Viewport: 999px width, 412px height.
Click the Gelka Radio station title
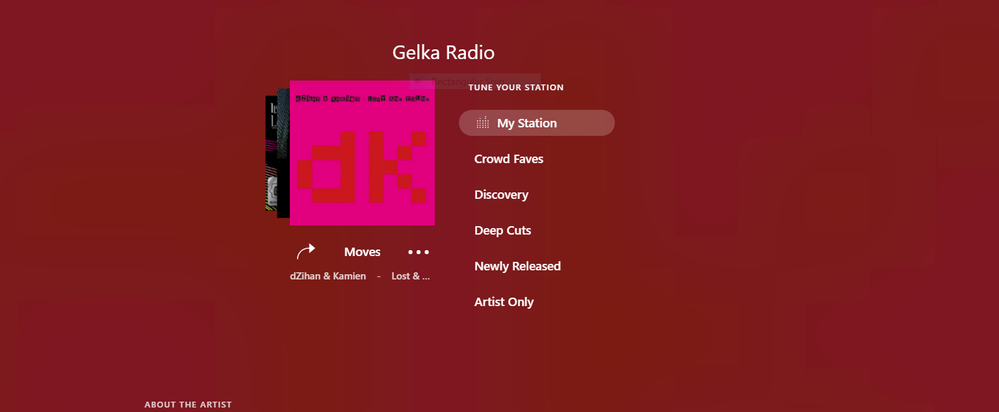pos(443,52)
